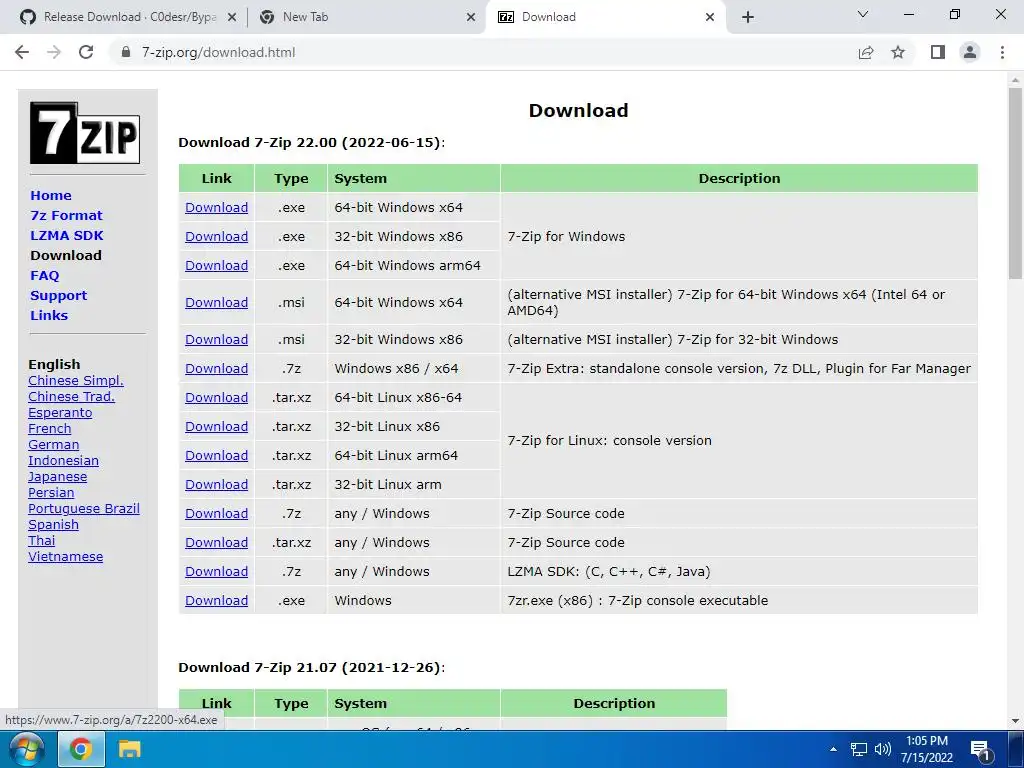Switch language to Persian
Image resolution: width=1024 pixels, height=768 pixels.
click(x=51, y=492)
